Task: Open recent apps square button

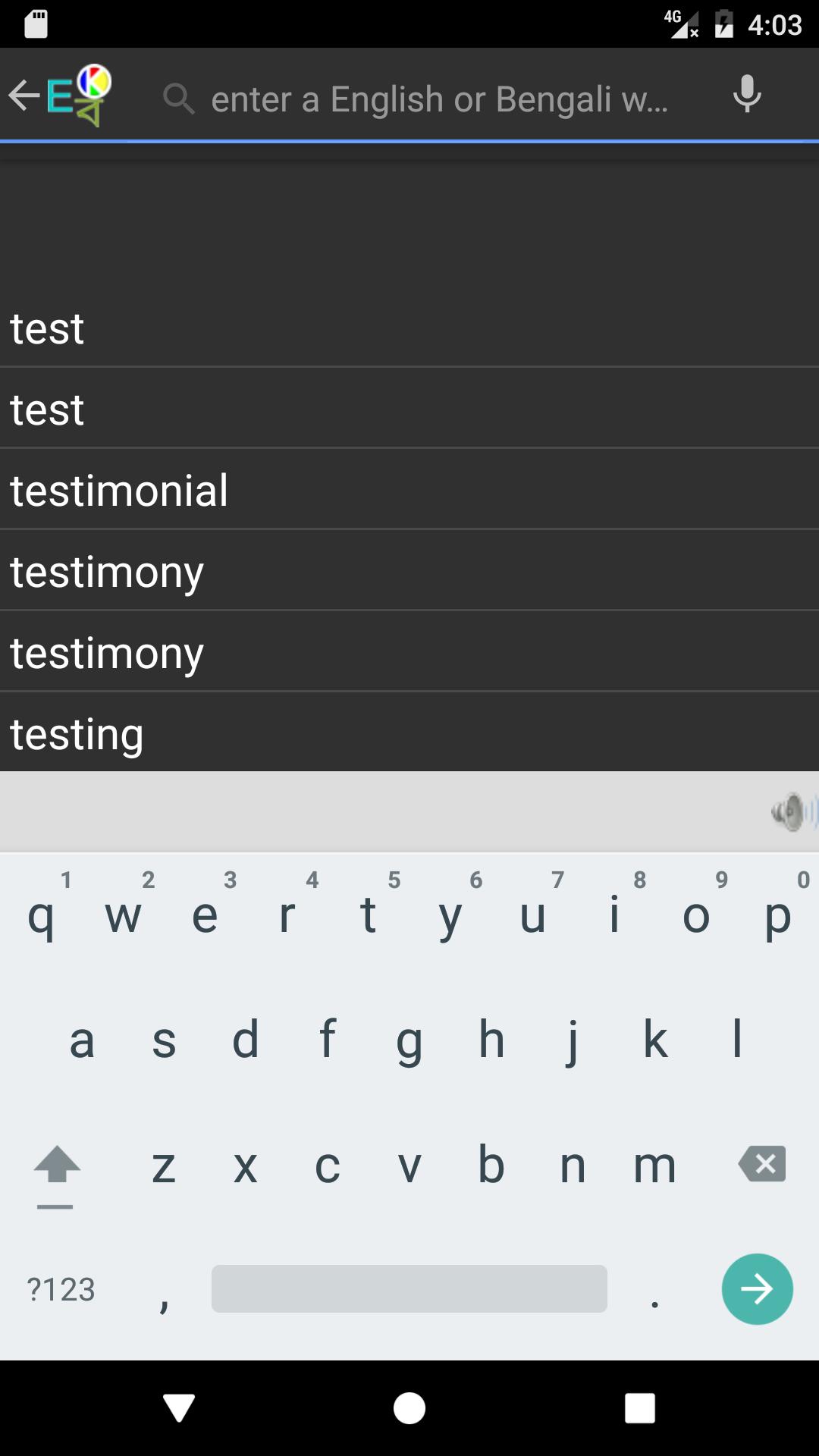Action: 639,1408
